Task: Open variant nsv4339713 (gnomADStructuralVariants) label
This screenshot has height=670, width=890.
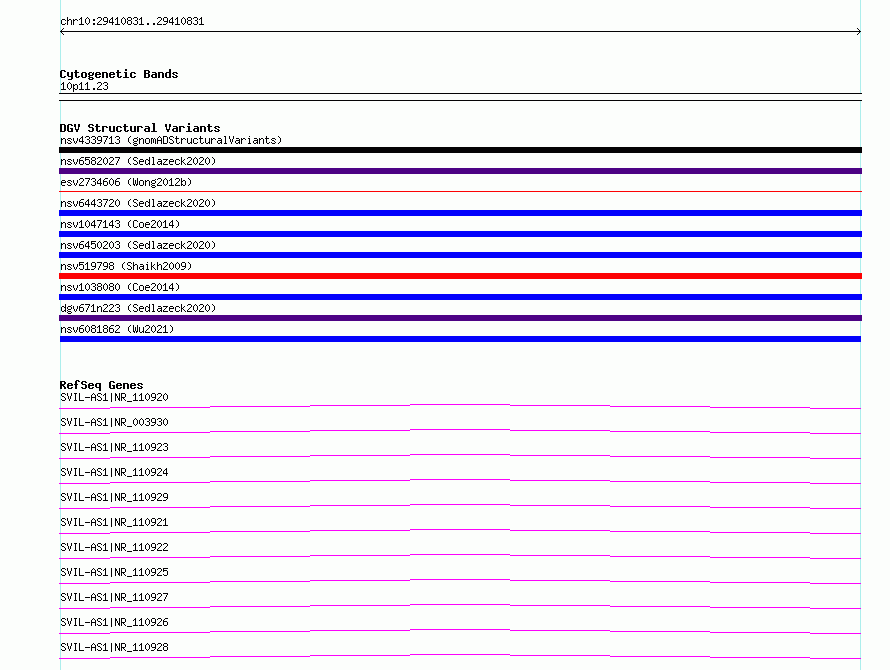Action: [171, 140]
